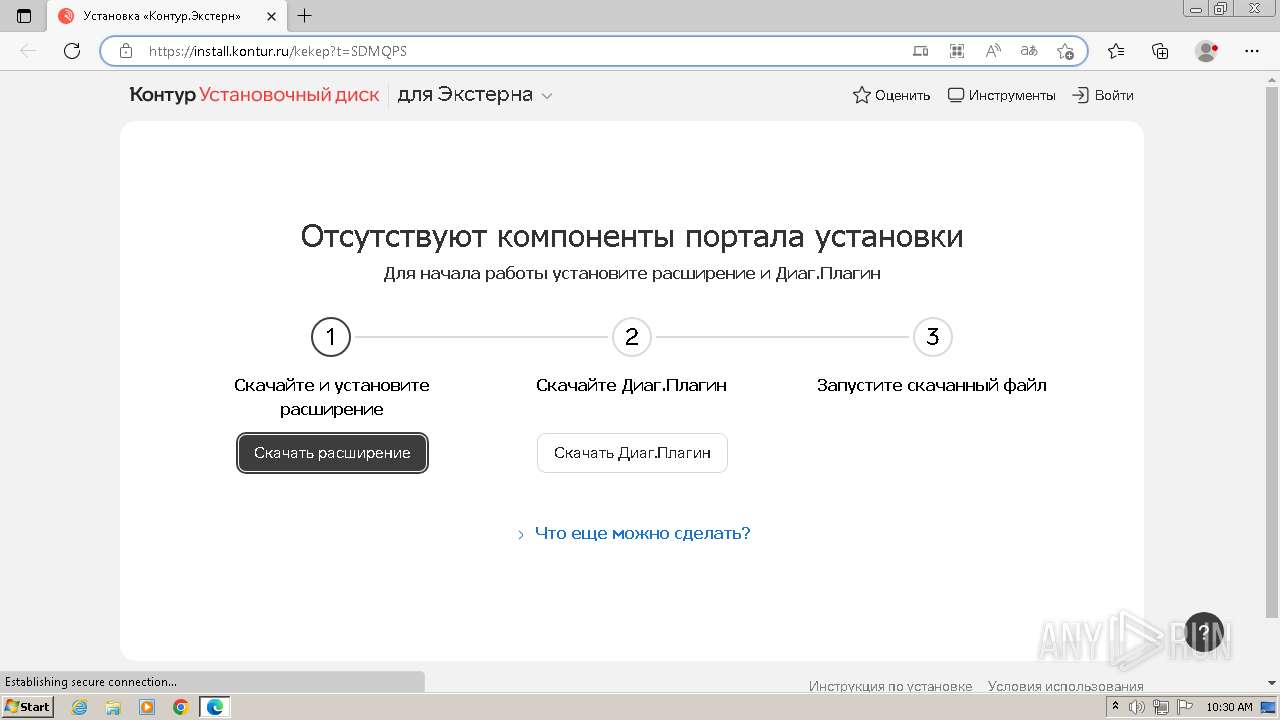
Task: Click the Translate page icon
Action: point(1029,51)
